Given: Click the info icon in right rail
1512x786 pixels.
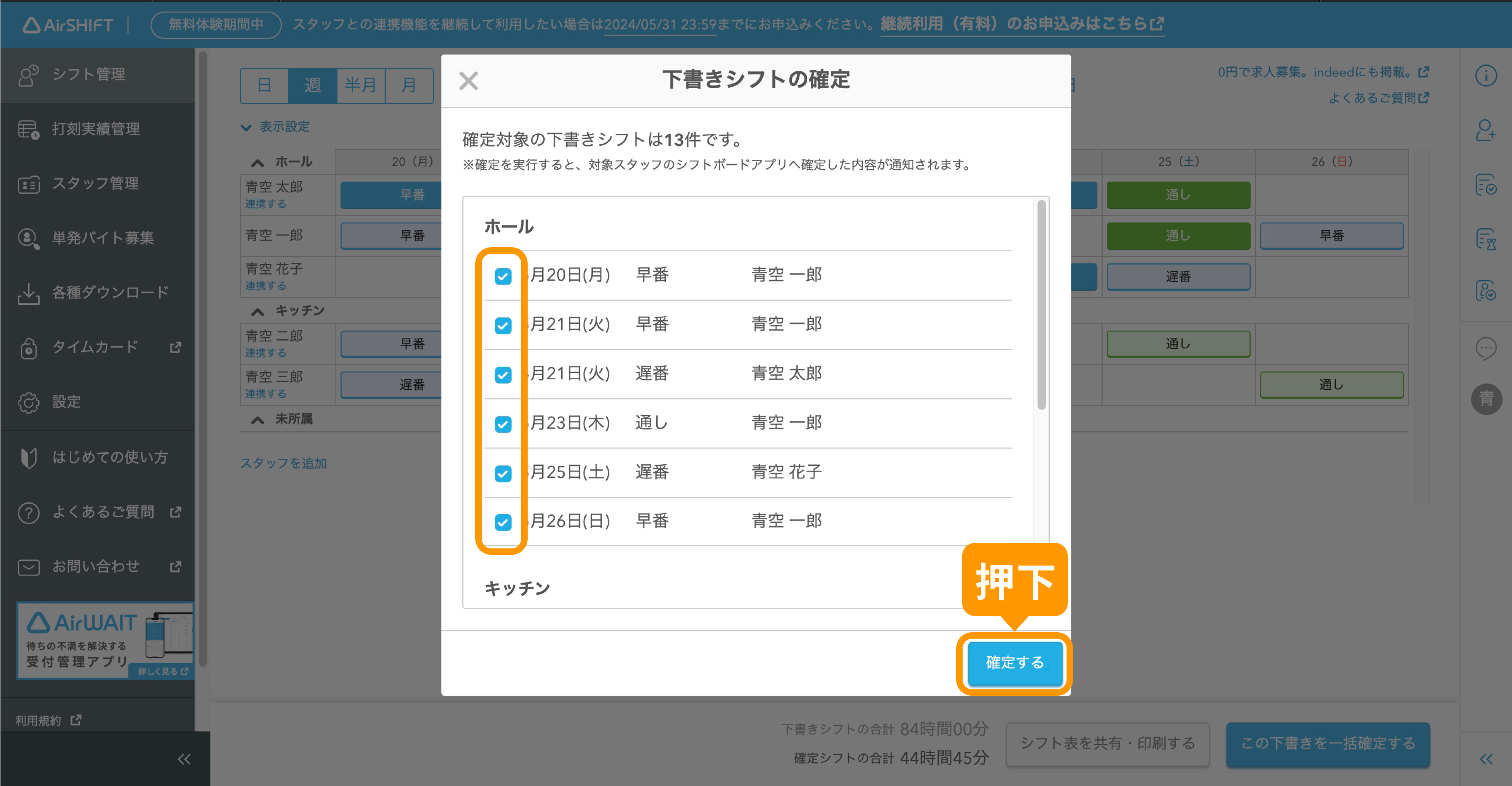Looking at the screenshot, I should pos(1485,75).
